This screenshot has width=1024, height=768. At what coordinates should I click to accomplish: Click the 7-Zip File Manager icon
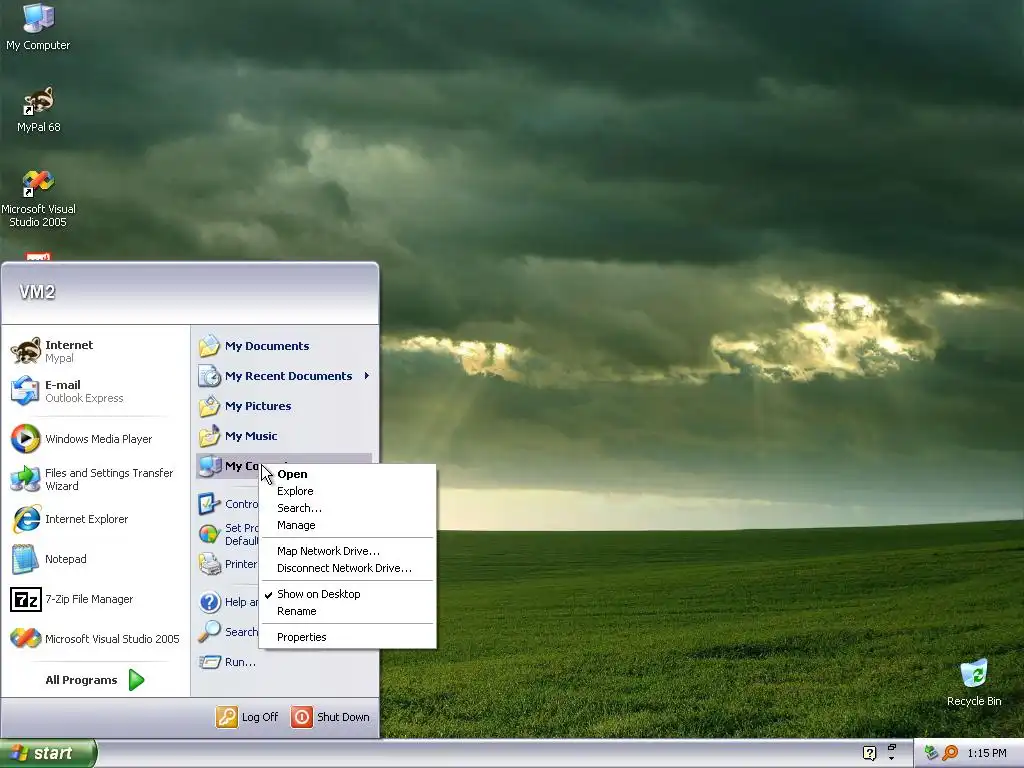[x=26, y=599]
